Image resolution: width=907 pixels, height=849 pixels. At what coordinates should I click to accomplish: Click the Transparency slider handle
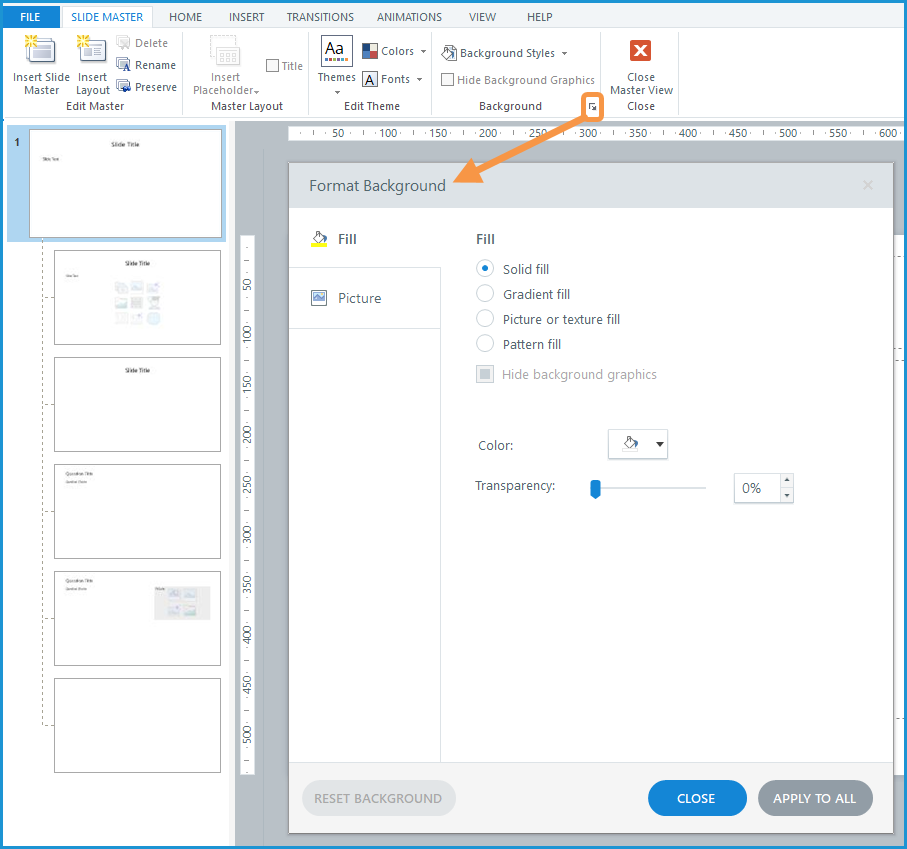point(595,488)
